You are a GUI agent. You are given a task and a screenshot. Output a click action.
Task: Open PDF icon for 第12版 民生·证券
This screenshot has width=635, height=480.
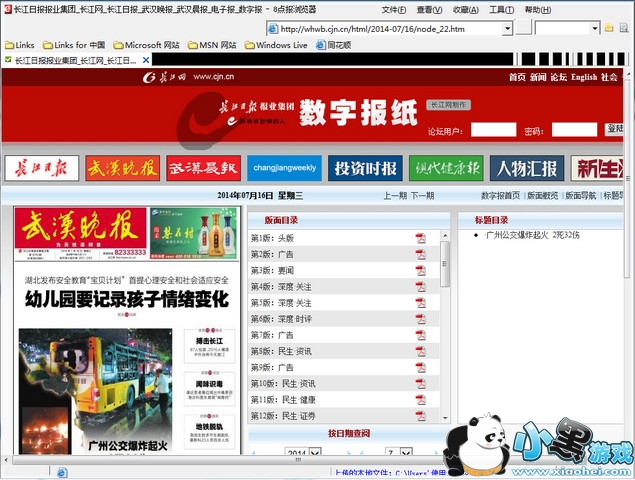[x=421, y=416]
